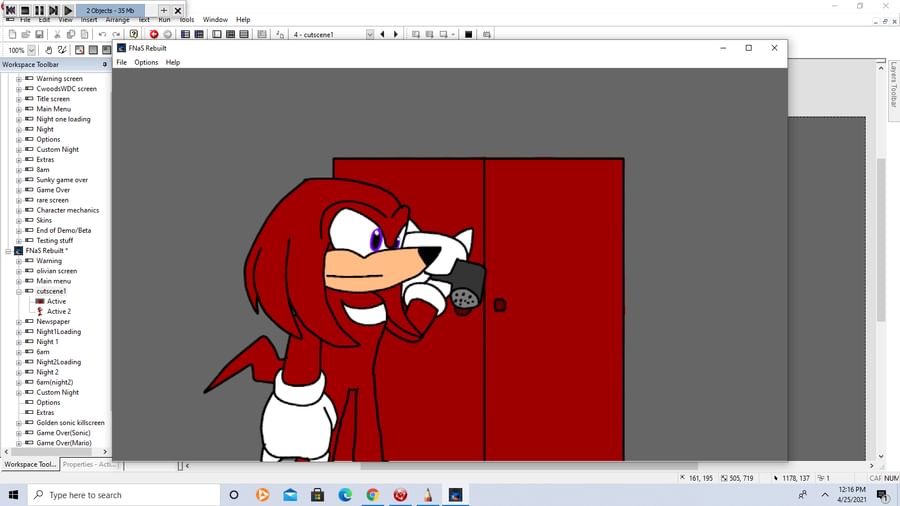Select the hand pan tool
Viewport: 900px width, 506px height.
click(49, 50)
